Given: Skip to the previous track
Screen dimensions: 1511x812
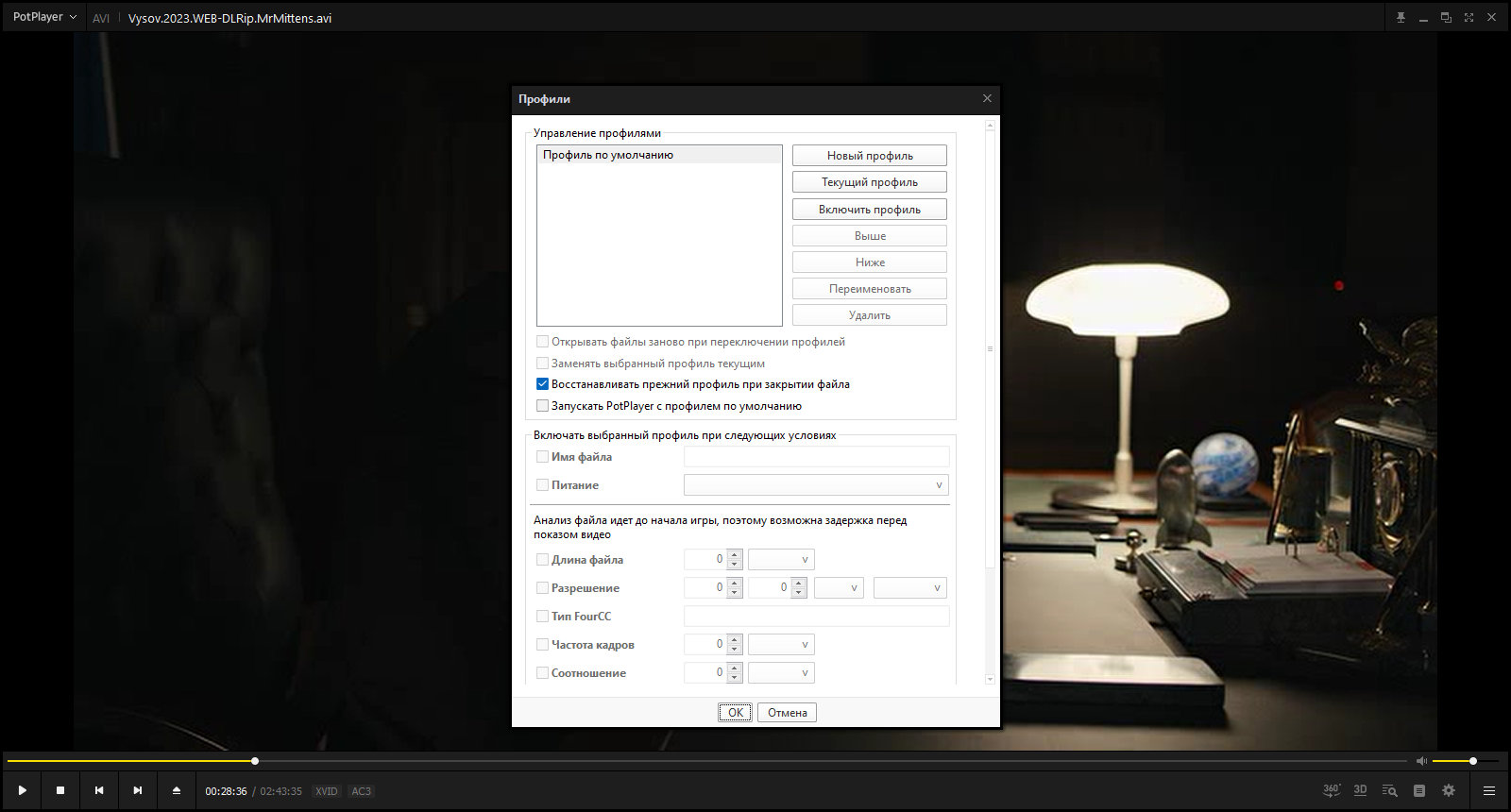Looking at the screenshot, I should [99, 790].
